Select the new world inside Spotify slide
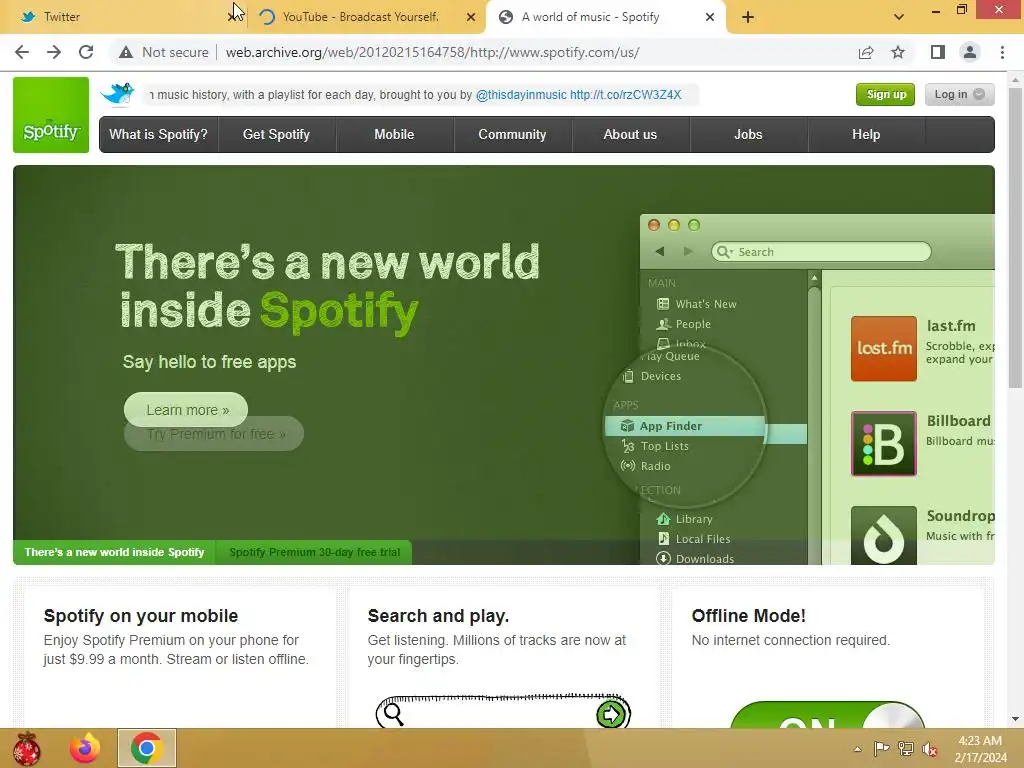 point(114,552)
